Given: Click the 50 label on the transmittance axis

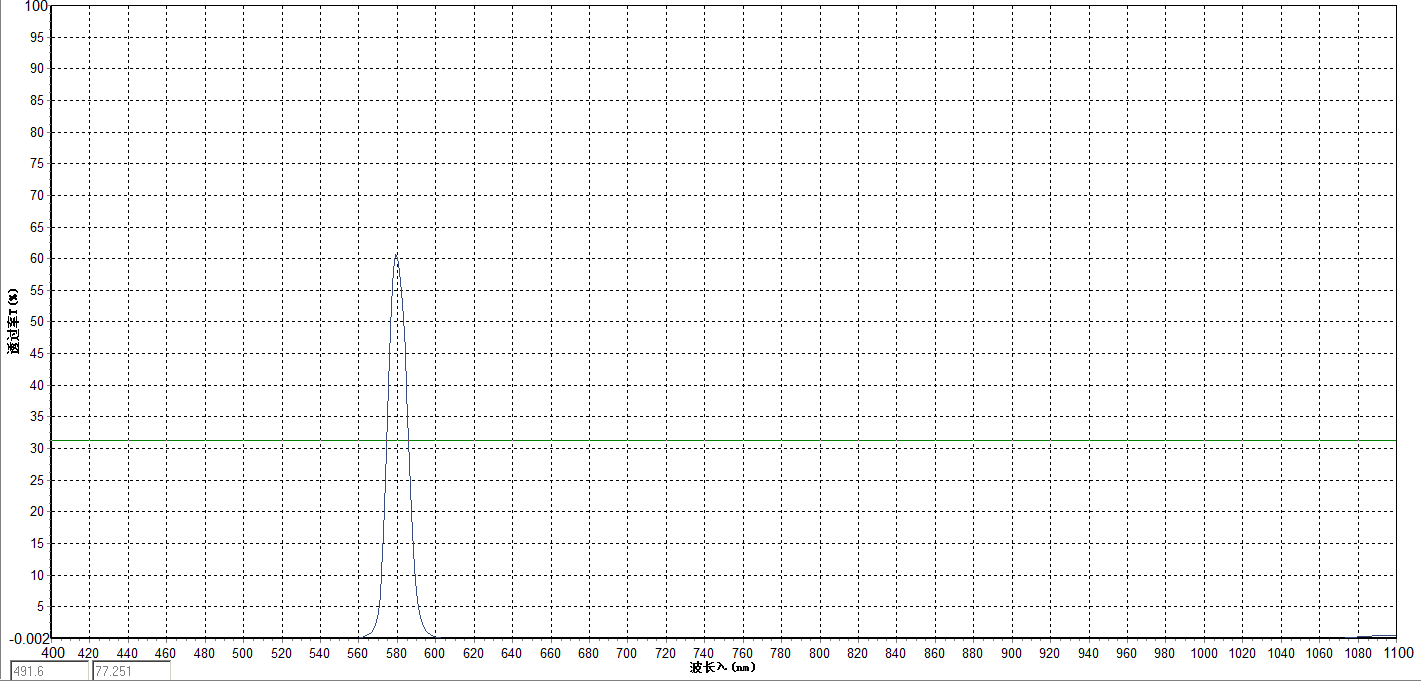Looking at the screenshot, I should [39, 322].
